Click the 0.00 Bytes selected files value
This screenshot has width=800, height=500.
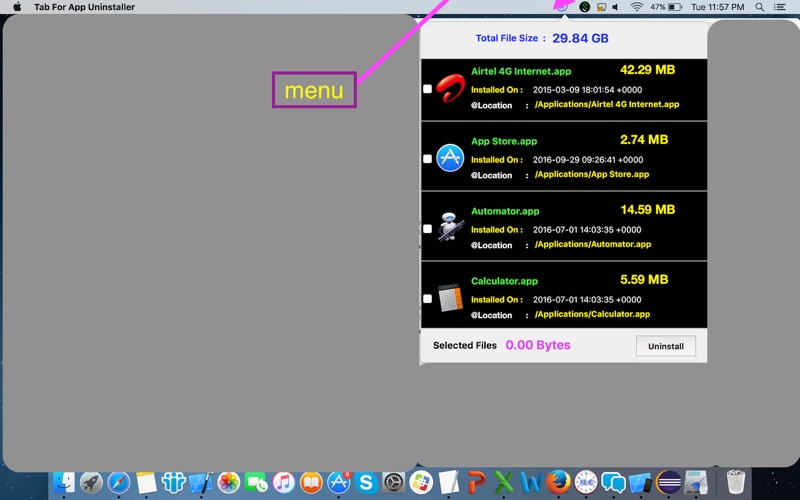(x=538, y=345)
